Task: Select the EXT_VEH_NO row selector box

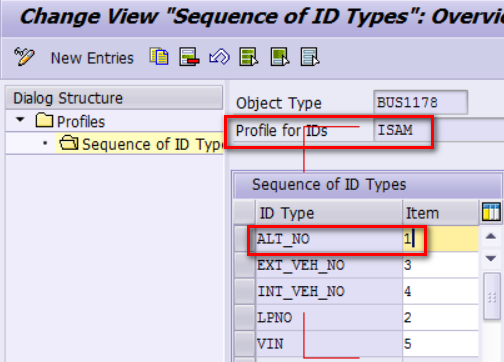Action: coord(245,265)
